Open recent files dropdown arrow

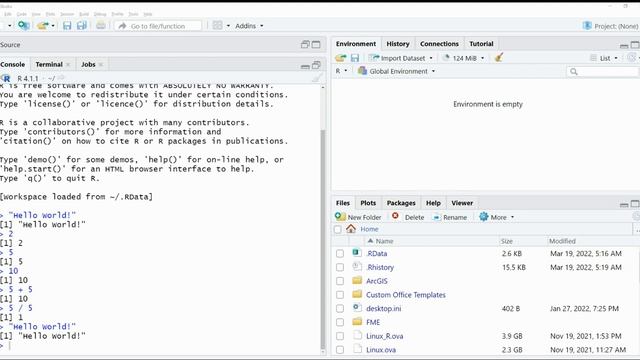coord(53,26)
